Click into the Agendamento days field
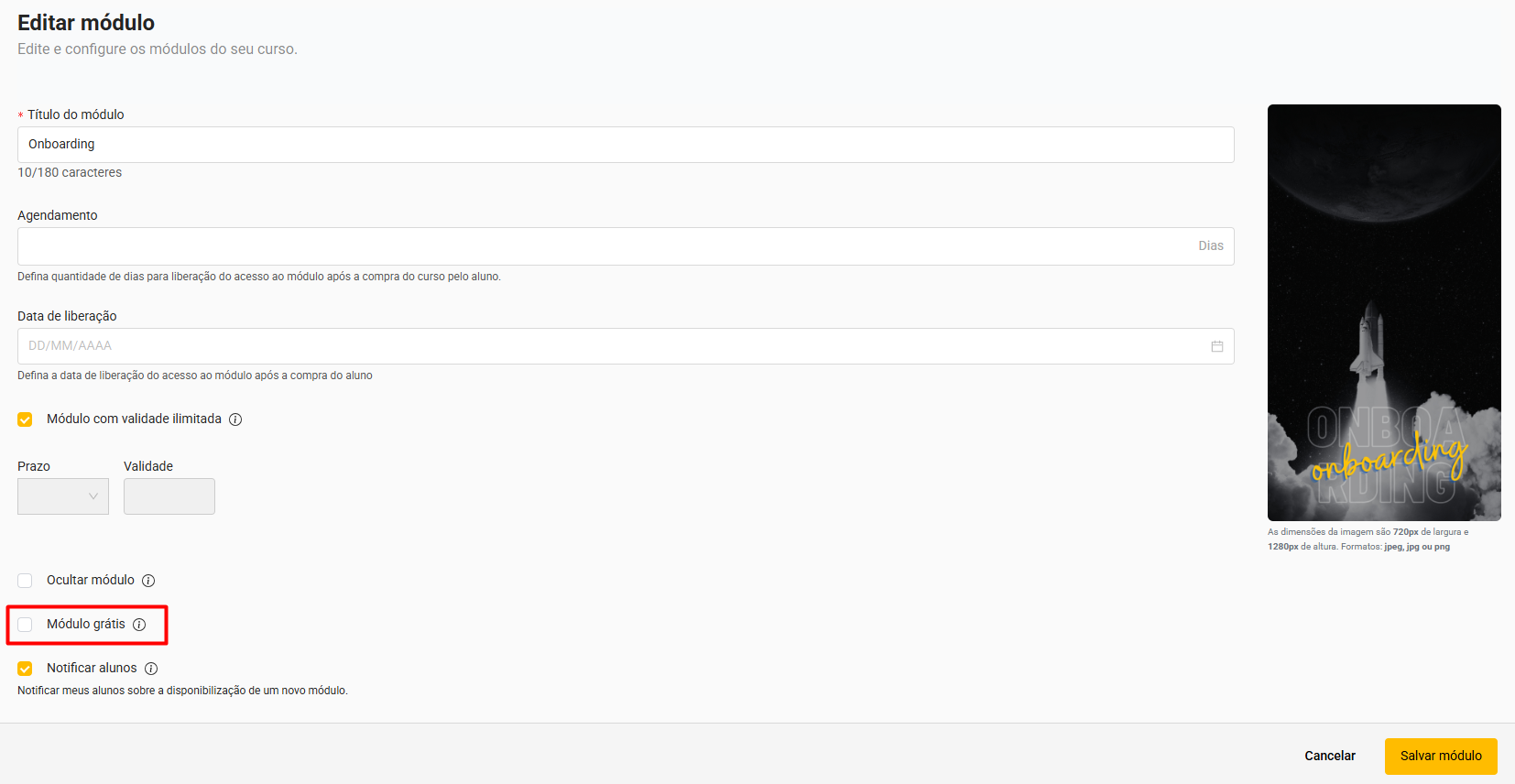Viewport: 1515px width, 784px height. 605,246
